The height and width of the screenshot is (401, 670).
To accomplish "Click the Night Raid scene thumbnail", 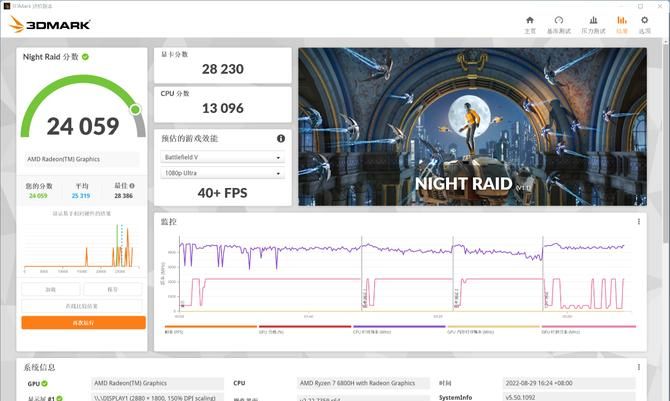I will tap(472, 127).
